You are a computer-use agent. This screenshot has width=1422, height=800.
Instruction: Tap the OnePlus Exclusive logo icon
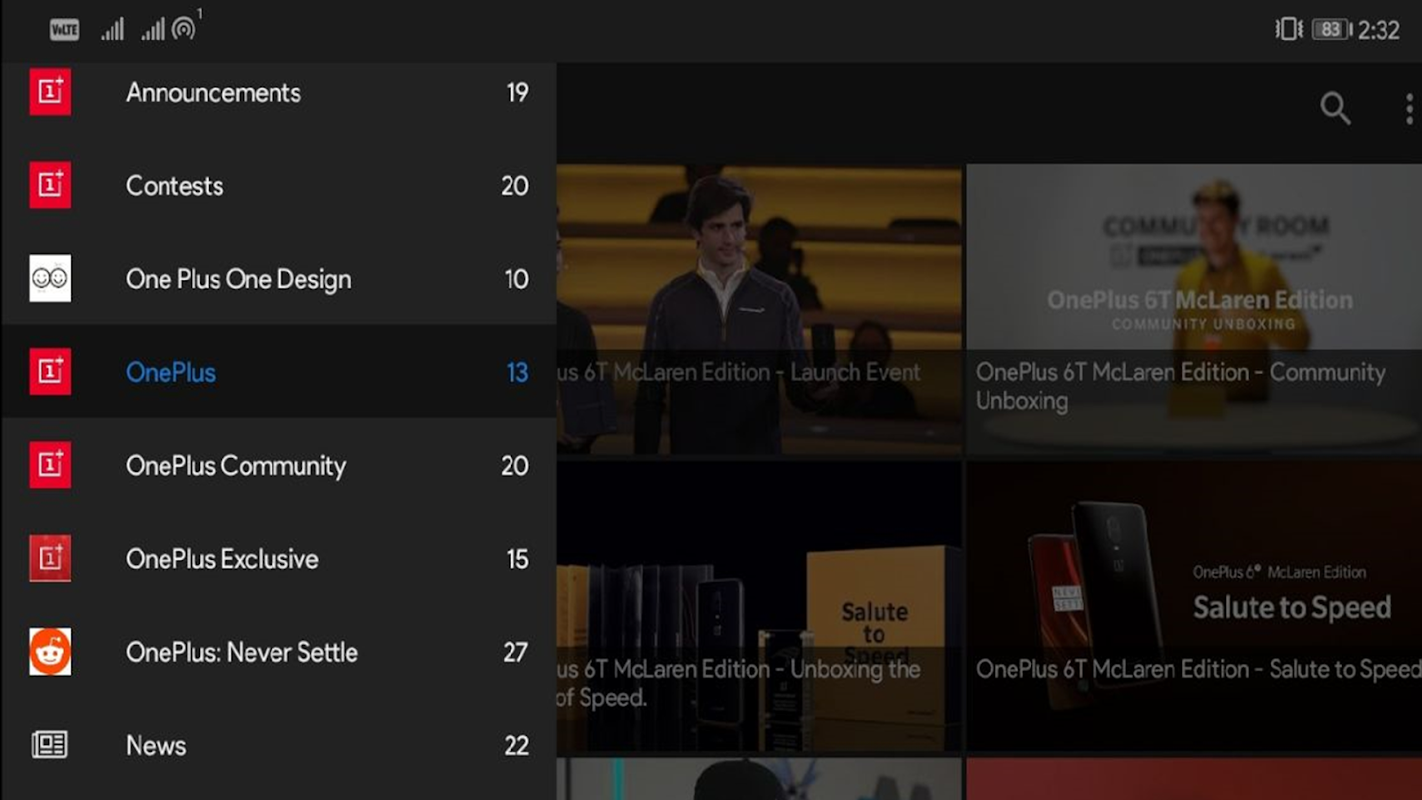[x=50, y=558]
